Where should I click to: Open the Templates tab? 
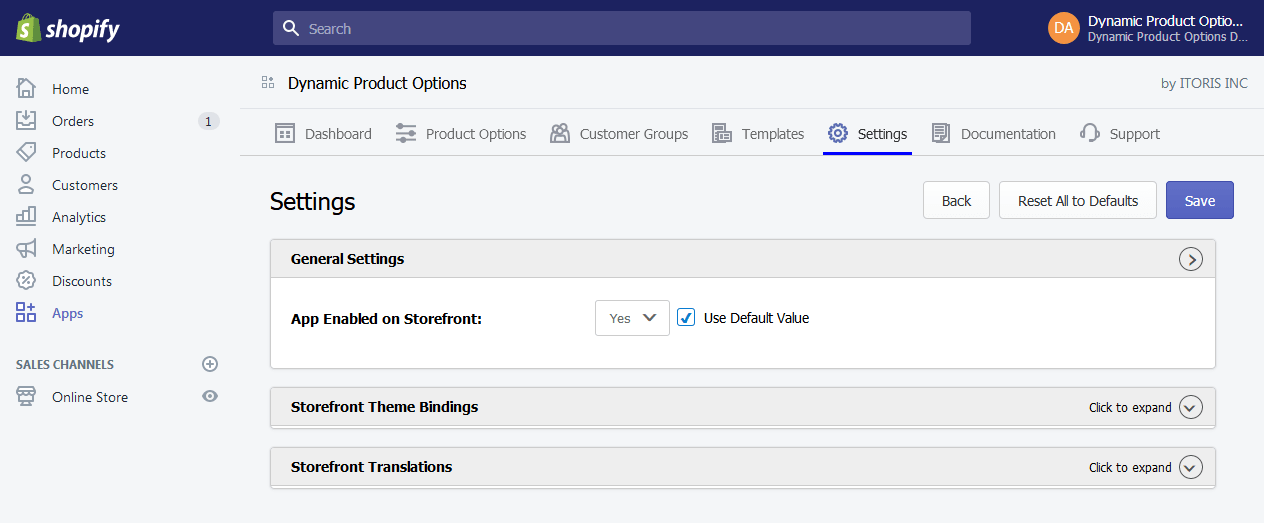(758, 133)
